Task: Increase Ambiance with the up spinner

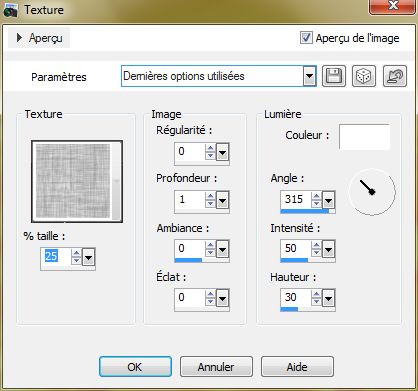Action: pyautogui.click(x=210, y=245)
